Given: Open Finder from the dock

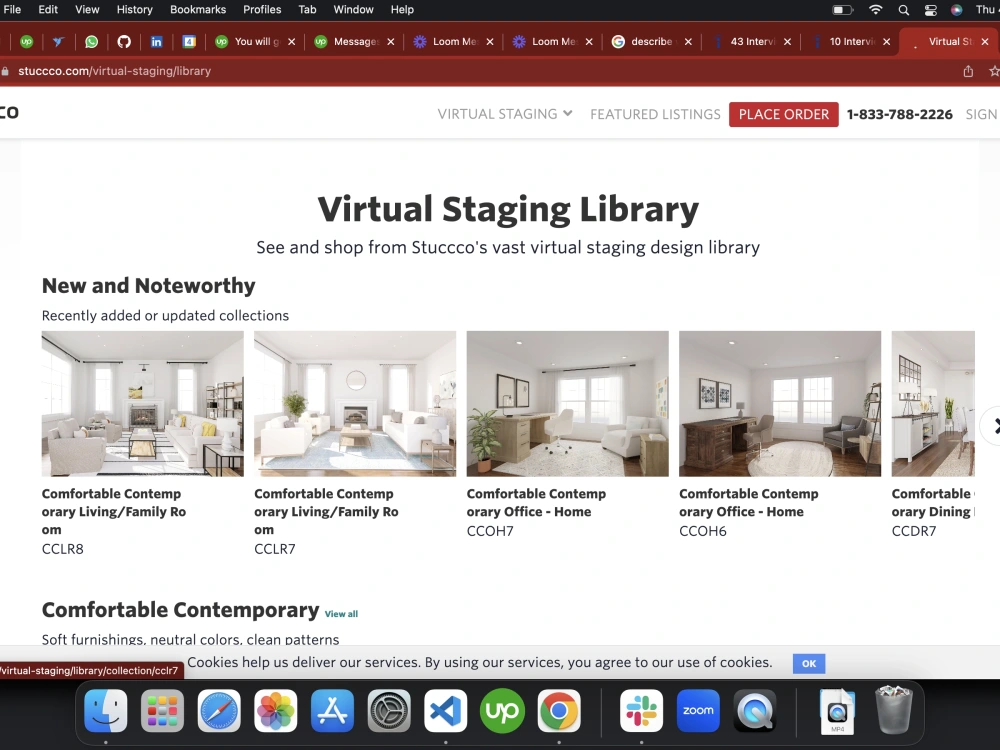Looking at the screenshot, I should point(106,710).
